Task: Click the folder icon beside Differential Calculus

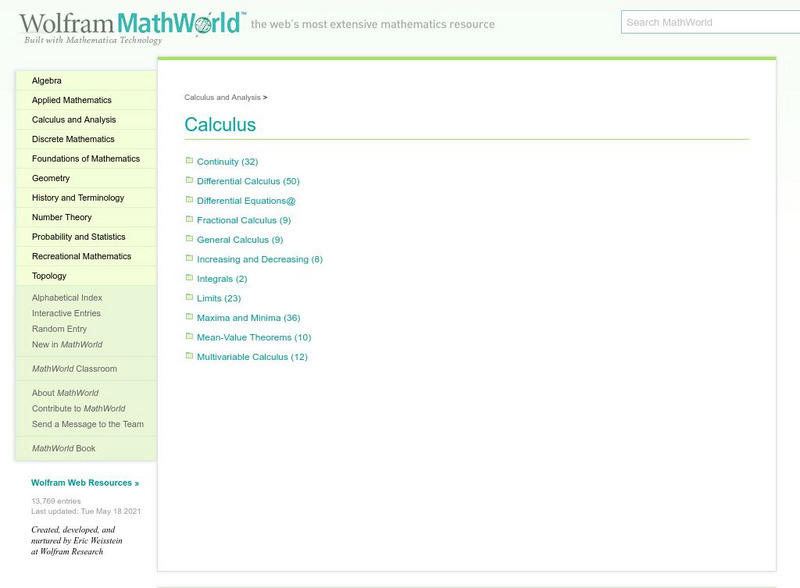Action: [189, 180]
